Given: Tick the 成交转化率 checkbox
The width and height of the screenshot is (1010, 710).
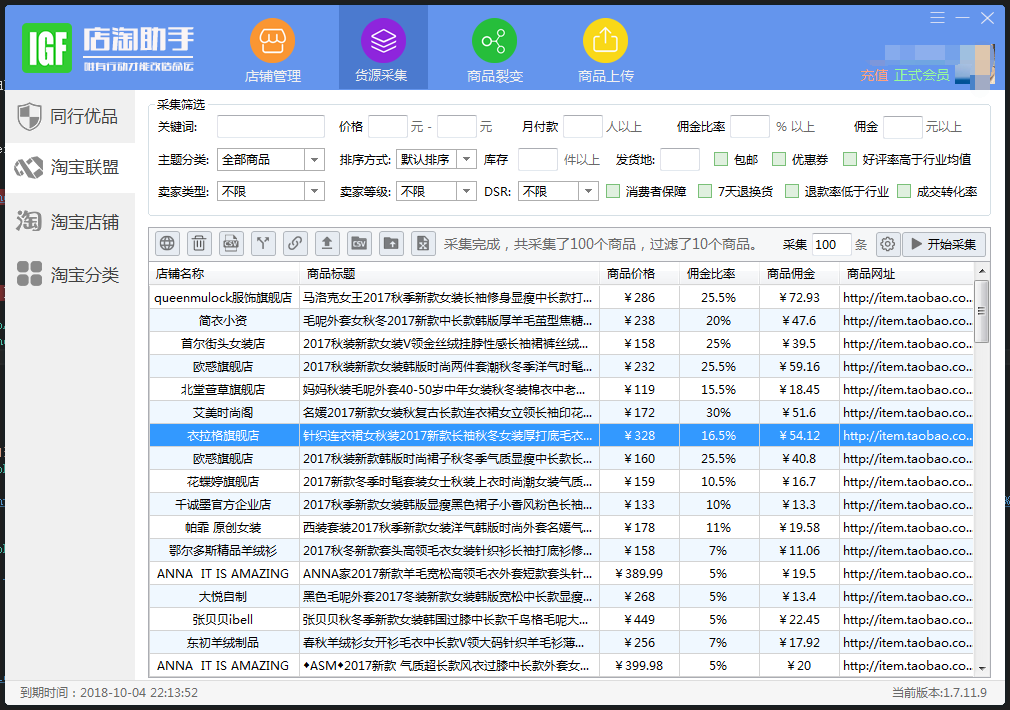Looking at the screenshot, I should 904,191.
